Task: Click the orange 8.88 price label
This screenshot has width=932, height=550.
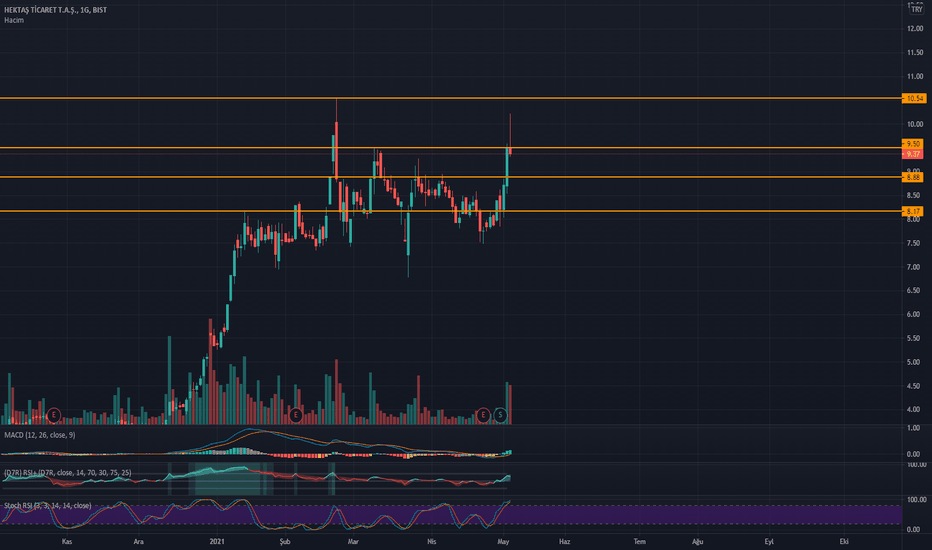Action: point(913,177)
